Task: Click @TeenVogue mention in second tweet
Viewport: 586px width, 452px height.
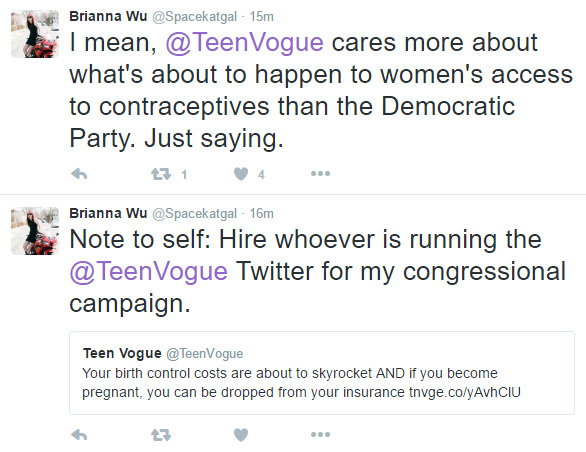Action: 148,271
